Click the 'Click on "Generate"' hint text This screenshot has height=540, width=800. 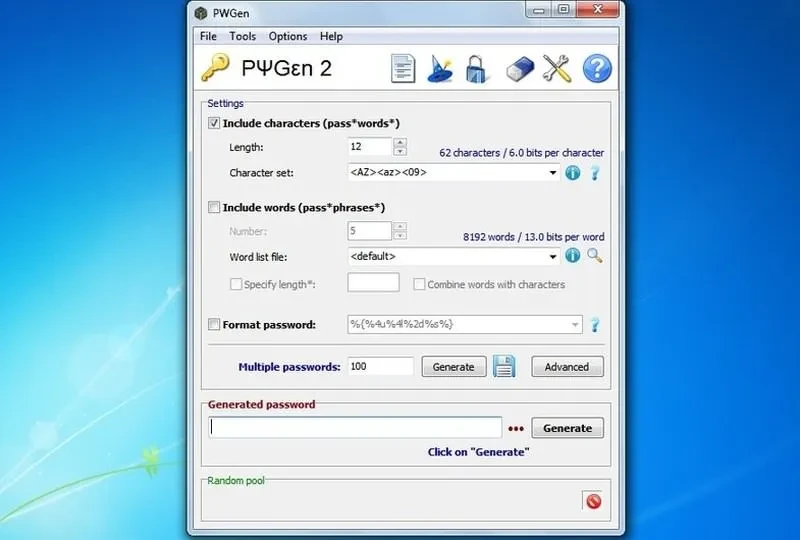coord(479,452)
